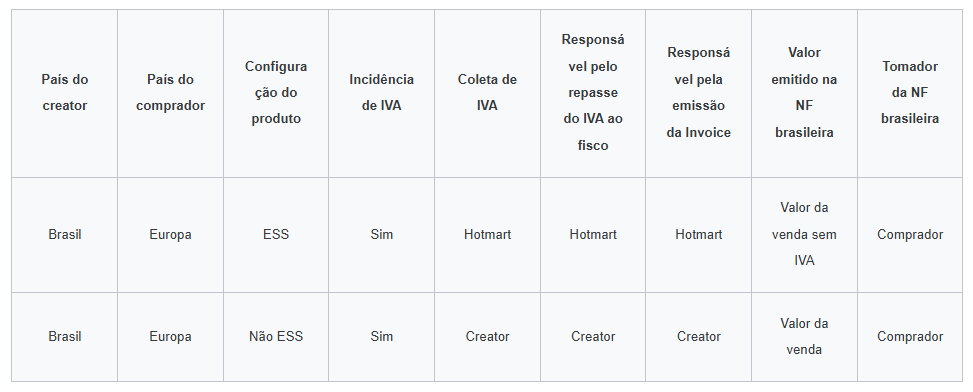Click the 'Configuração do produto' header
973x392 pixels.
point(276,93)
